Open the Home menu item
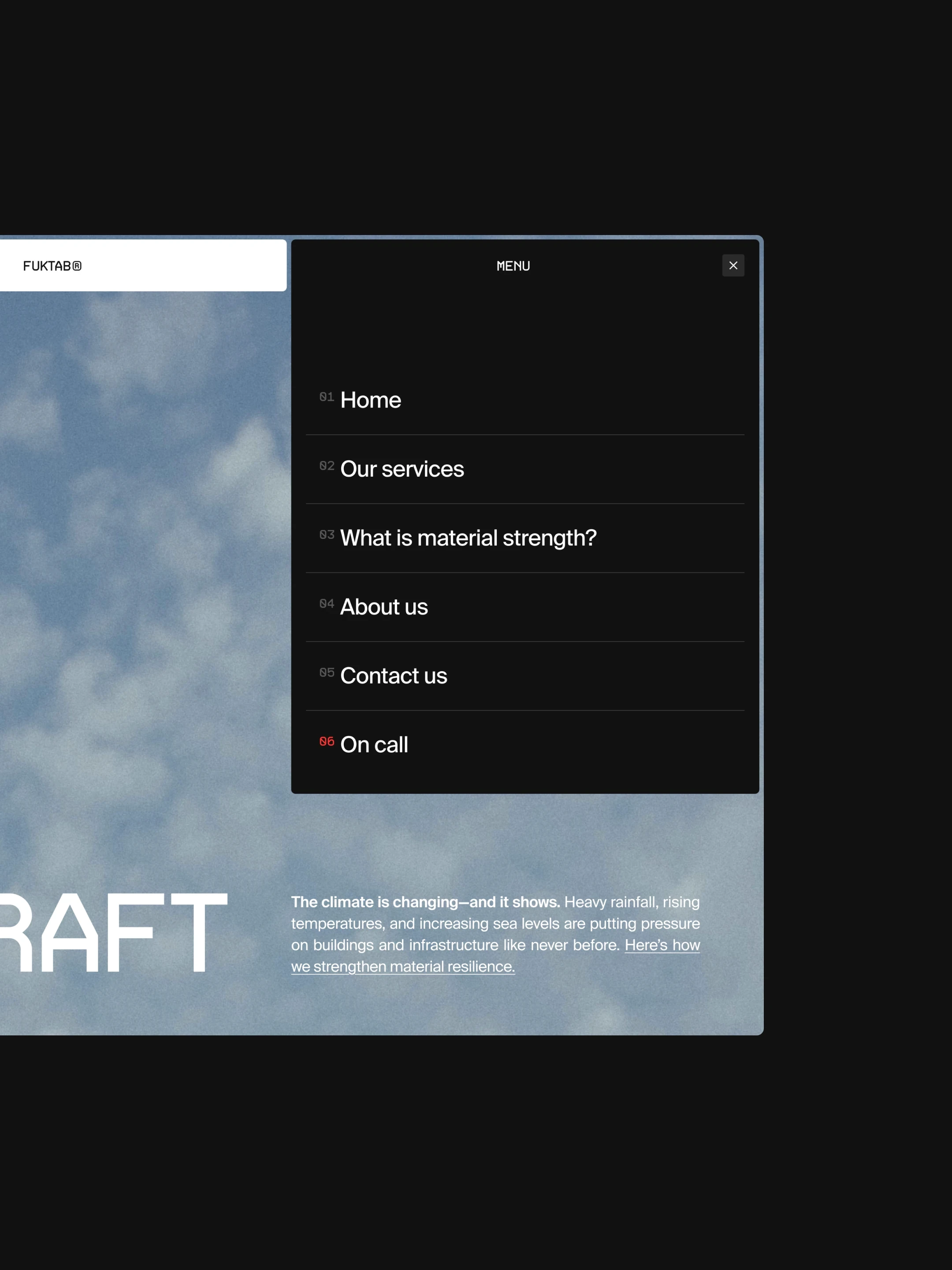 click(370, 400)
